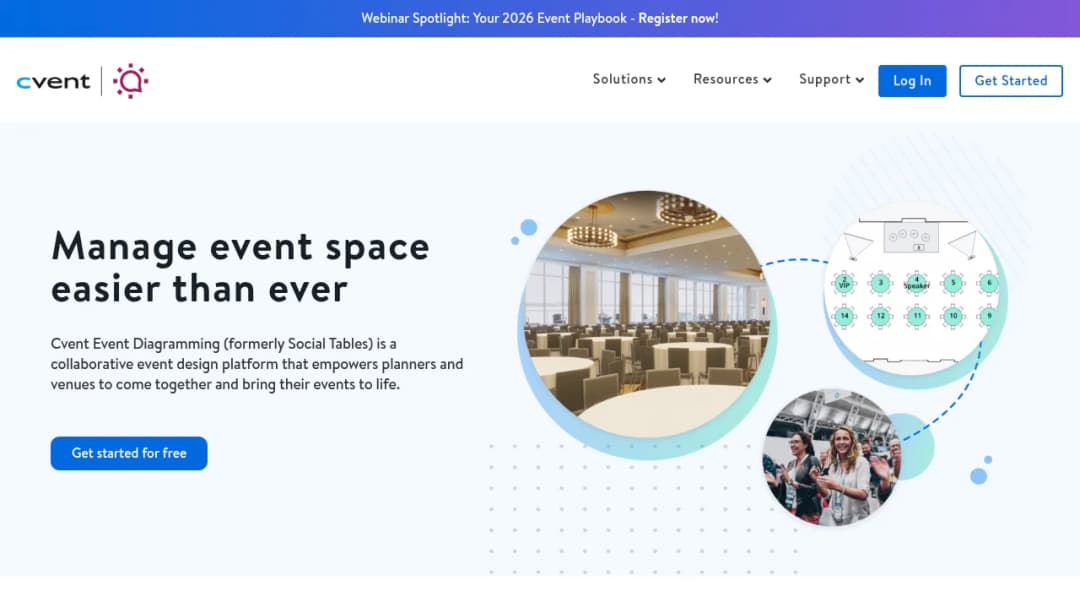Select the Speaker table in diagram
This screenshot has width=1080, height=608.
tap(916, 283)
